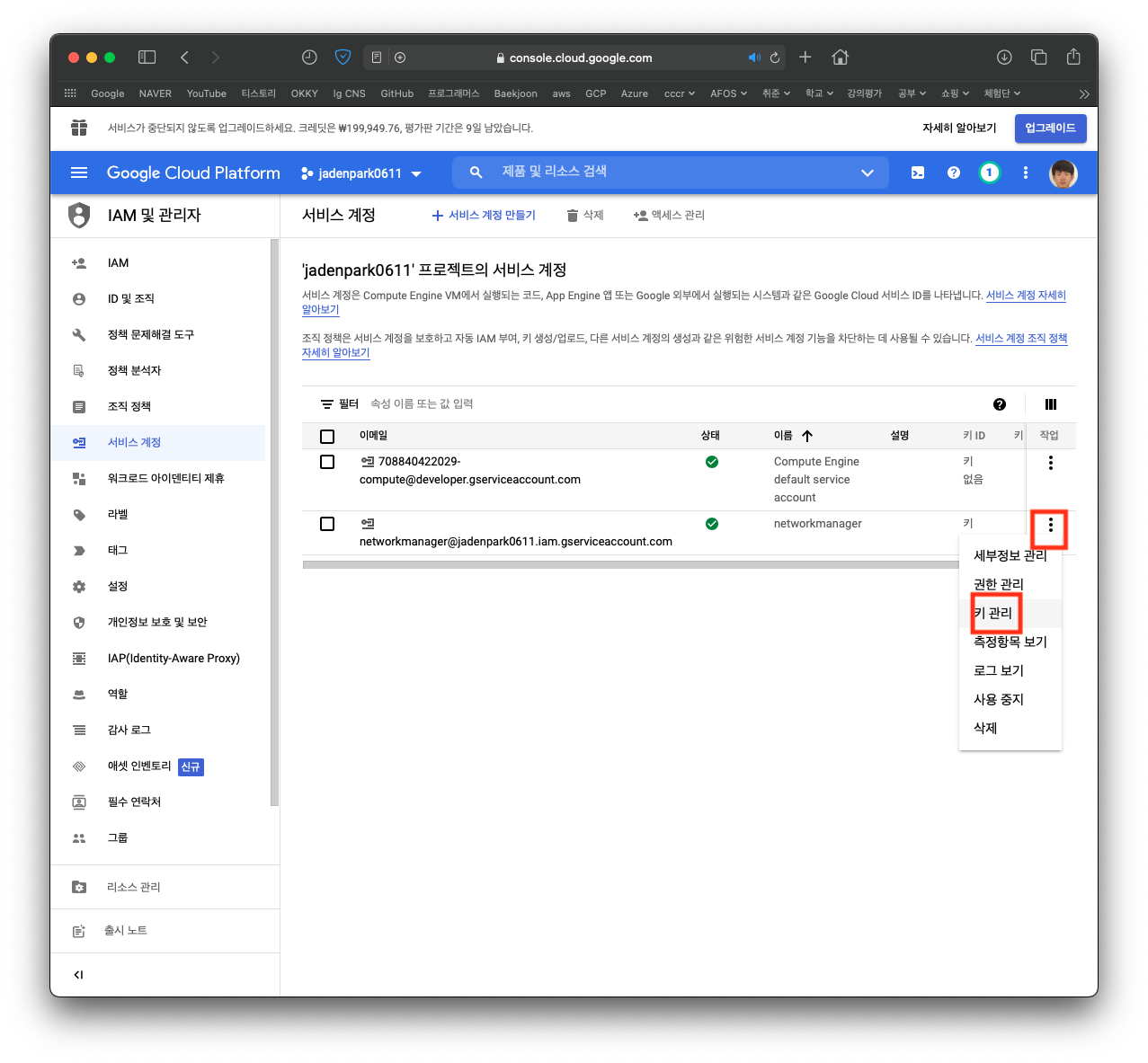The width and height of the screenshot is (1148, 1063).
Task: Open the Safari history clock icon
Action: pyautogui.click(x=309, y=58)
